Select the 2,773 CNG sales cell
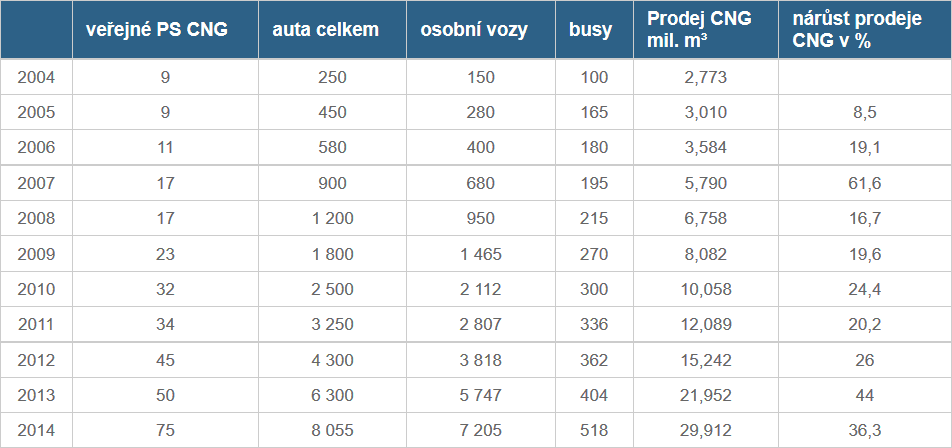952x448 pixels. pos(706,77)
